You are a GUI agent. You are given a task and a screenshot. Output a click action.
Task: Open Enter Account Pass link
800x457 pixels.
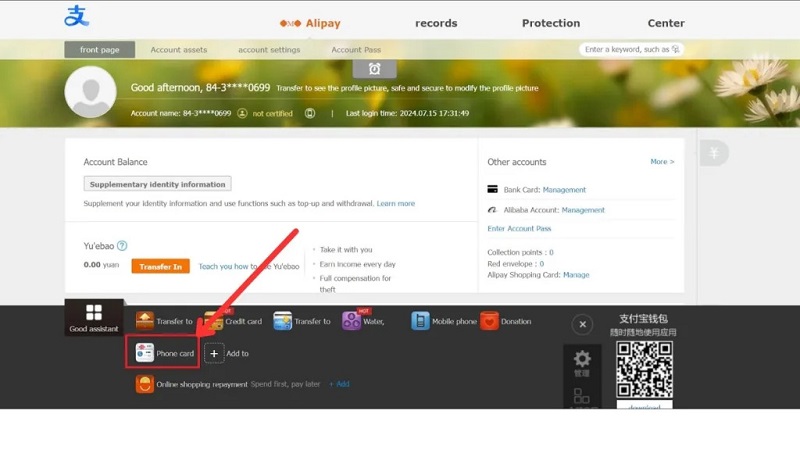pos(519,228)
